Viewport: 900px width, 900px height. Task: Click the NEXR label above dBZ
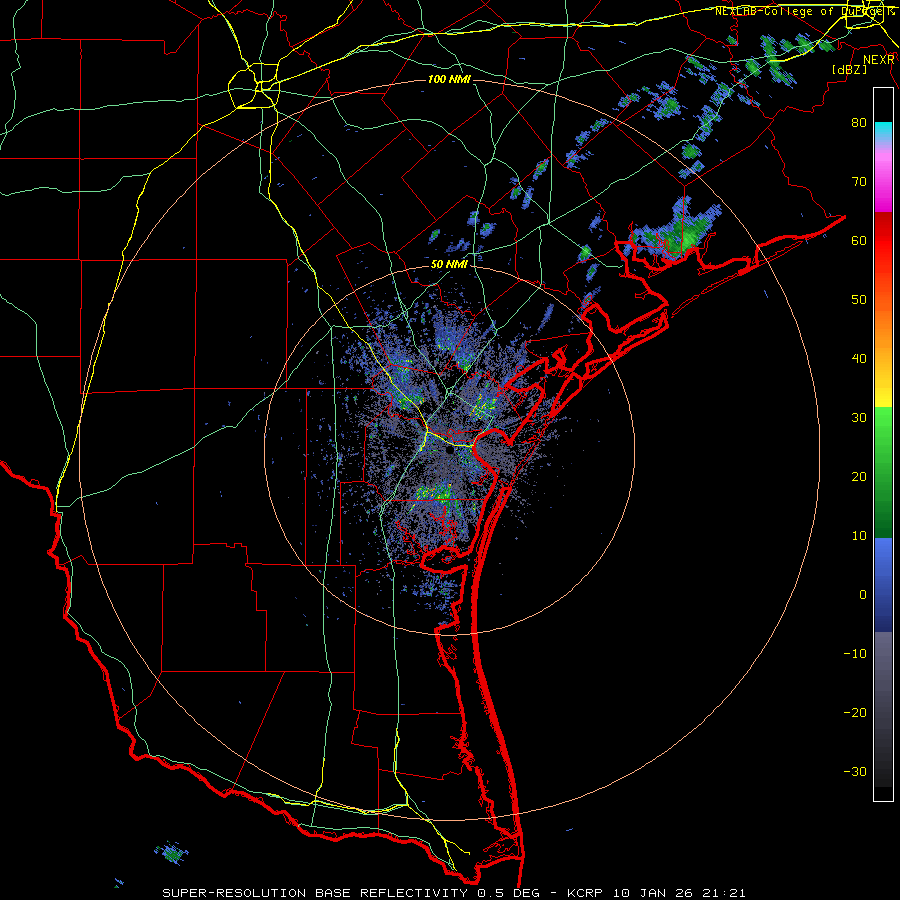(878, 60)
